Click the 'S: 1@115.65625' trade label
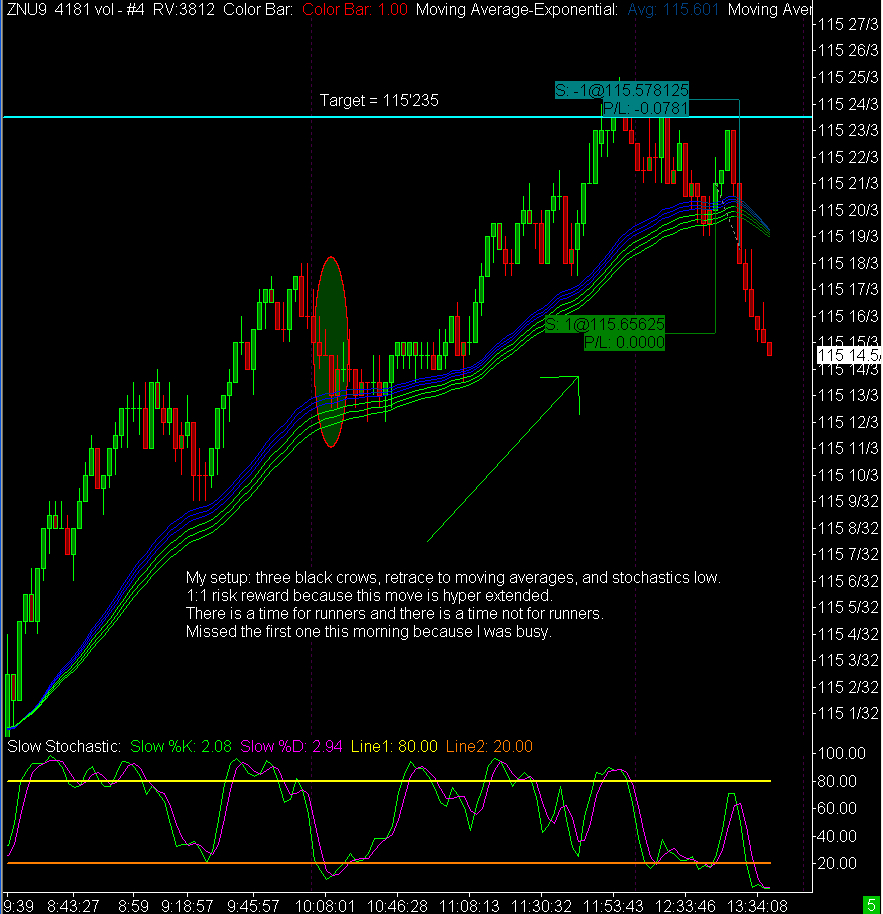The width and height of the screenshot is (883, 914). pos(605,324)
